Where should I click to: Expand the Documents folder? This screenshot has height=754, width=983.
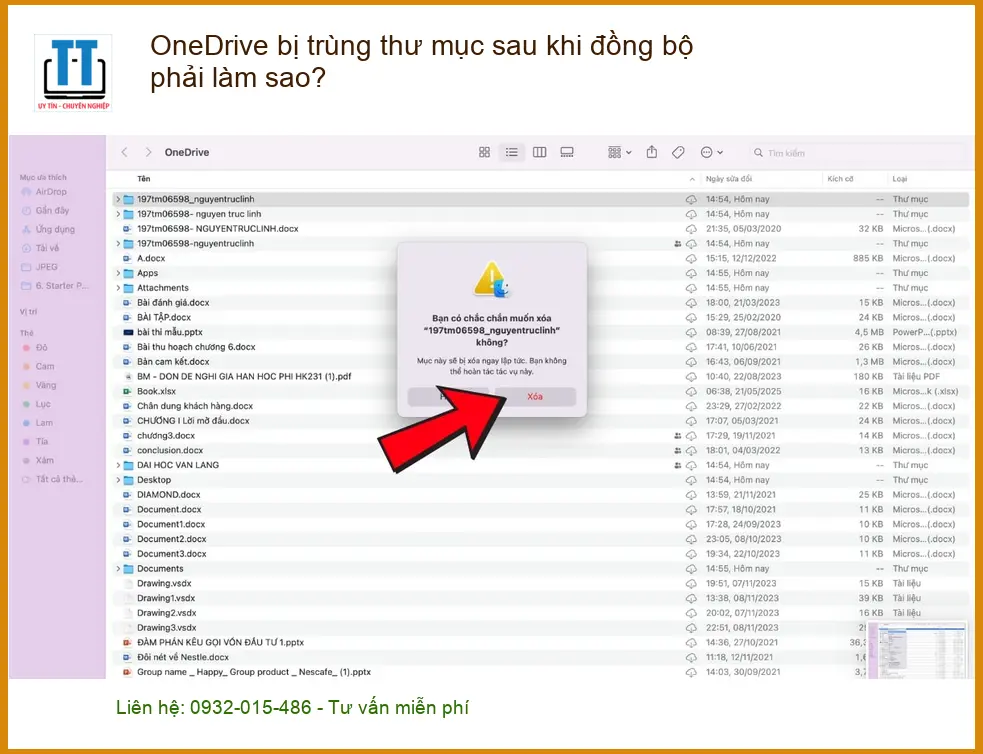coord(118,568)
